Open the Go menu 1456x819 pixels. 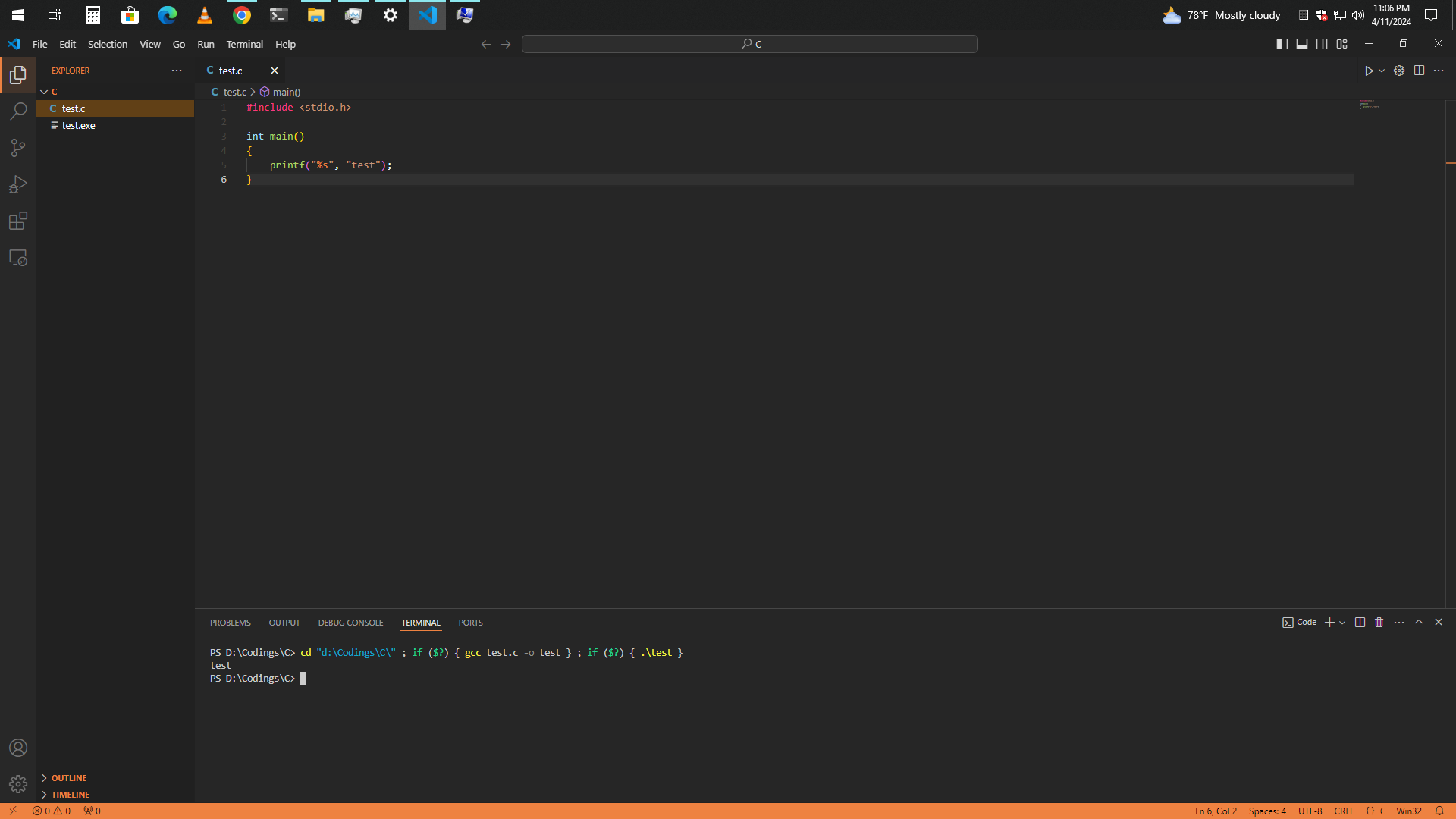tap(179, 44)
